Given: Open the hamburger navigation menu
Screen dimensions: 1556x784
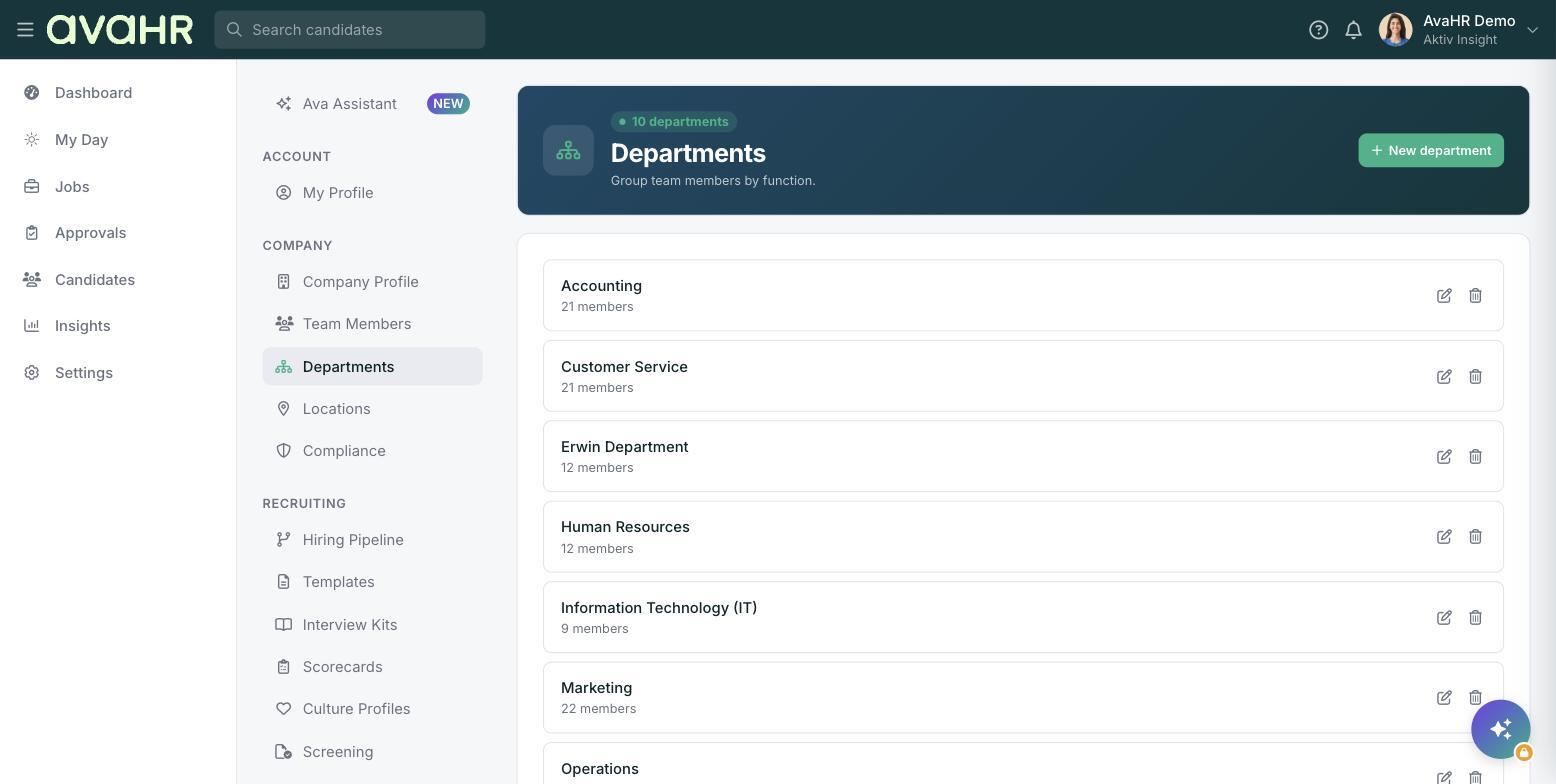Looking at the screenshot, I should 25,30.
